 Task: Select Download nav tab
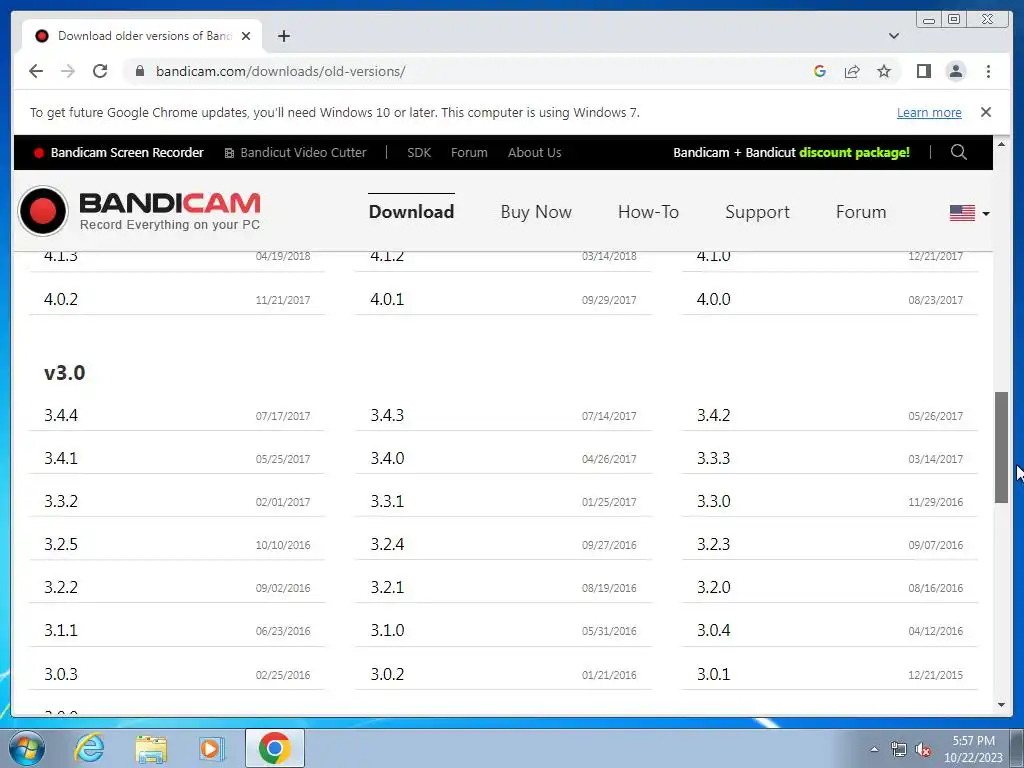coord(411,212)
